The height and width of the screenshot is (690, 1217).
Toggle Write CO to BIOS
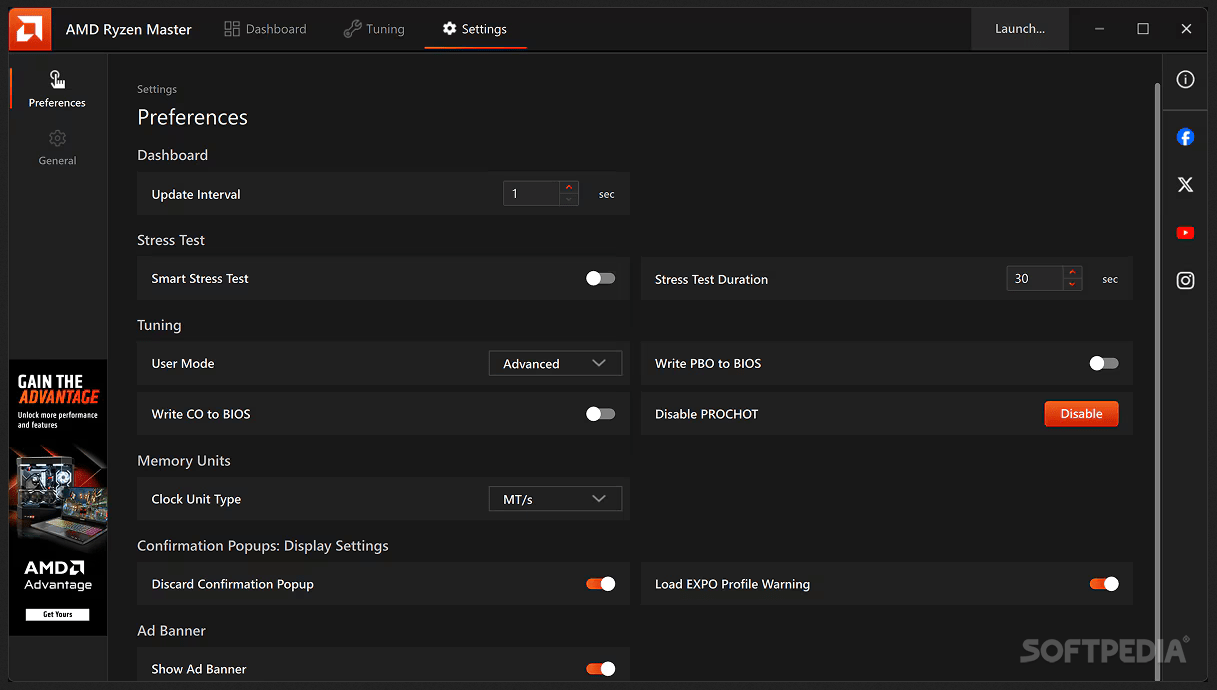point(600,413)
